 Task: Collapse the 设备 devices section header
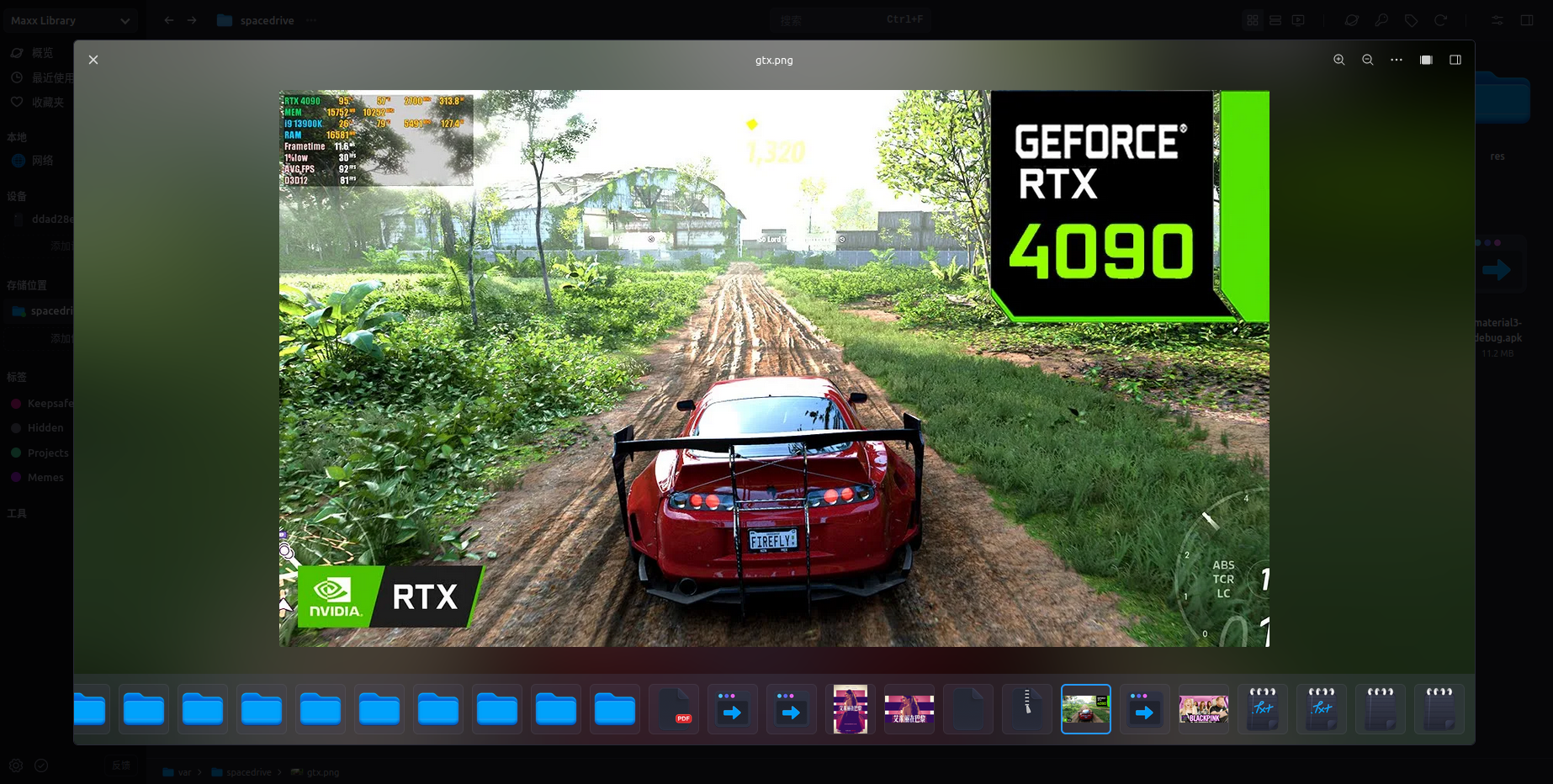pyautogui.click(x=17, y=196)
